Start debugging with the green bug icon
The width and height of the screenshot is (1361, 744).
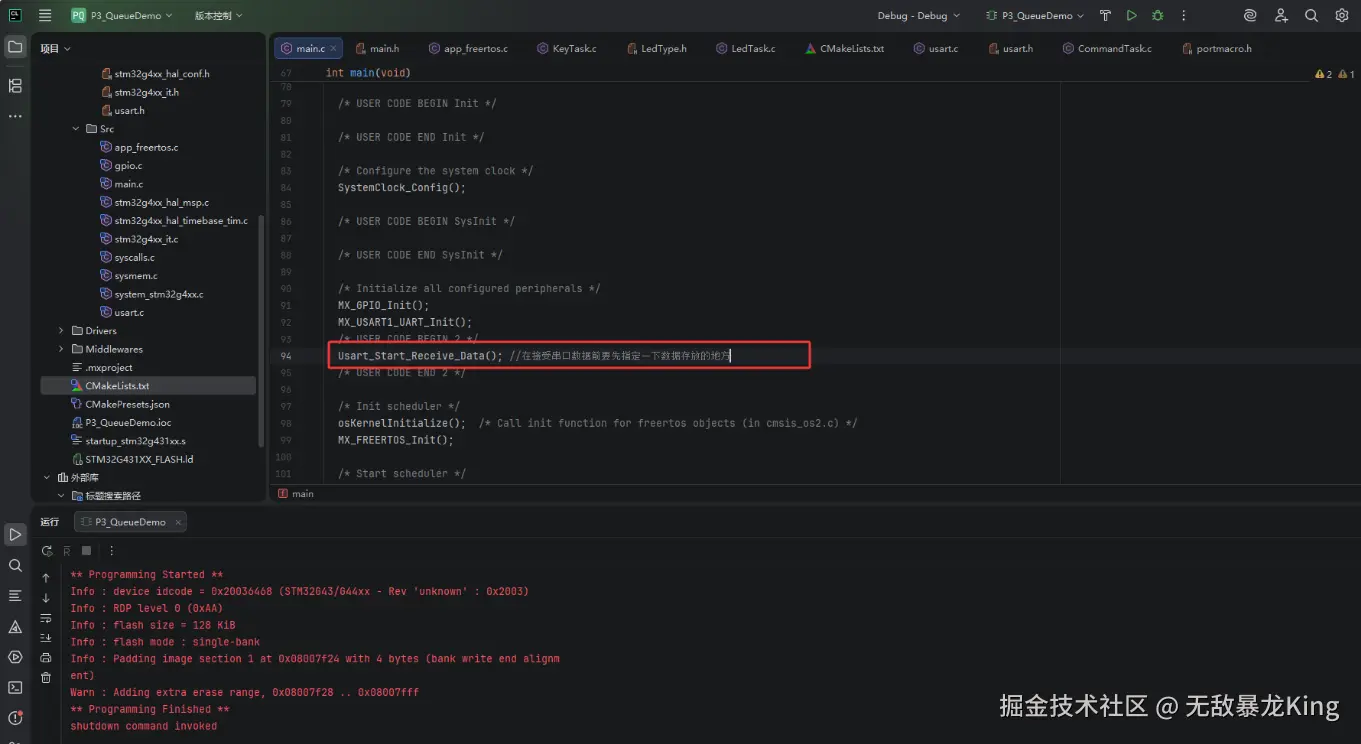click(1157, 15)
